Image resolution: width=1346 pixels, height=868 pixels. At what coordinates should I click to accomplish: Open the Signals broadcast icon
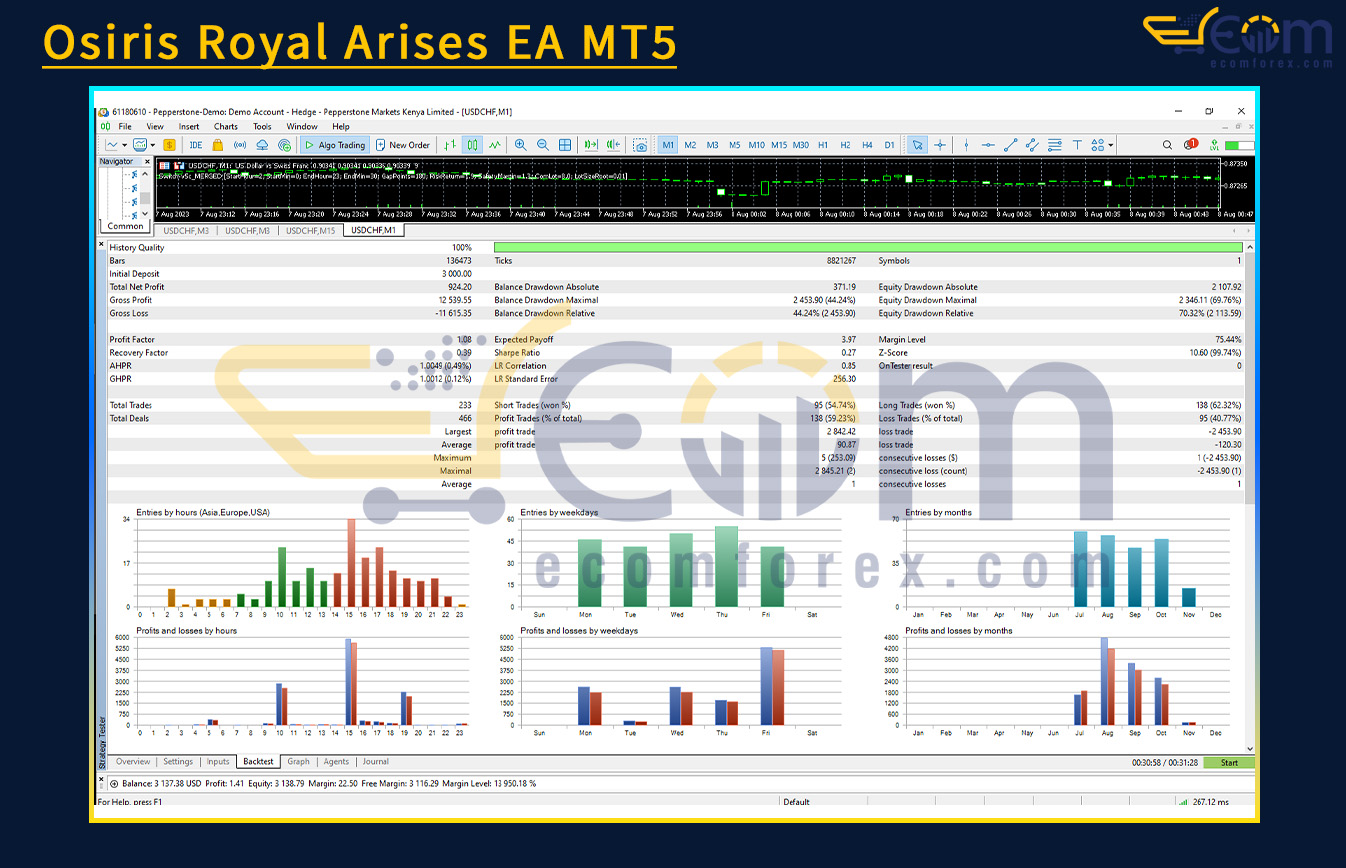pyautogui.click(x=240, y=145)
